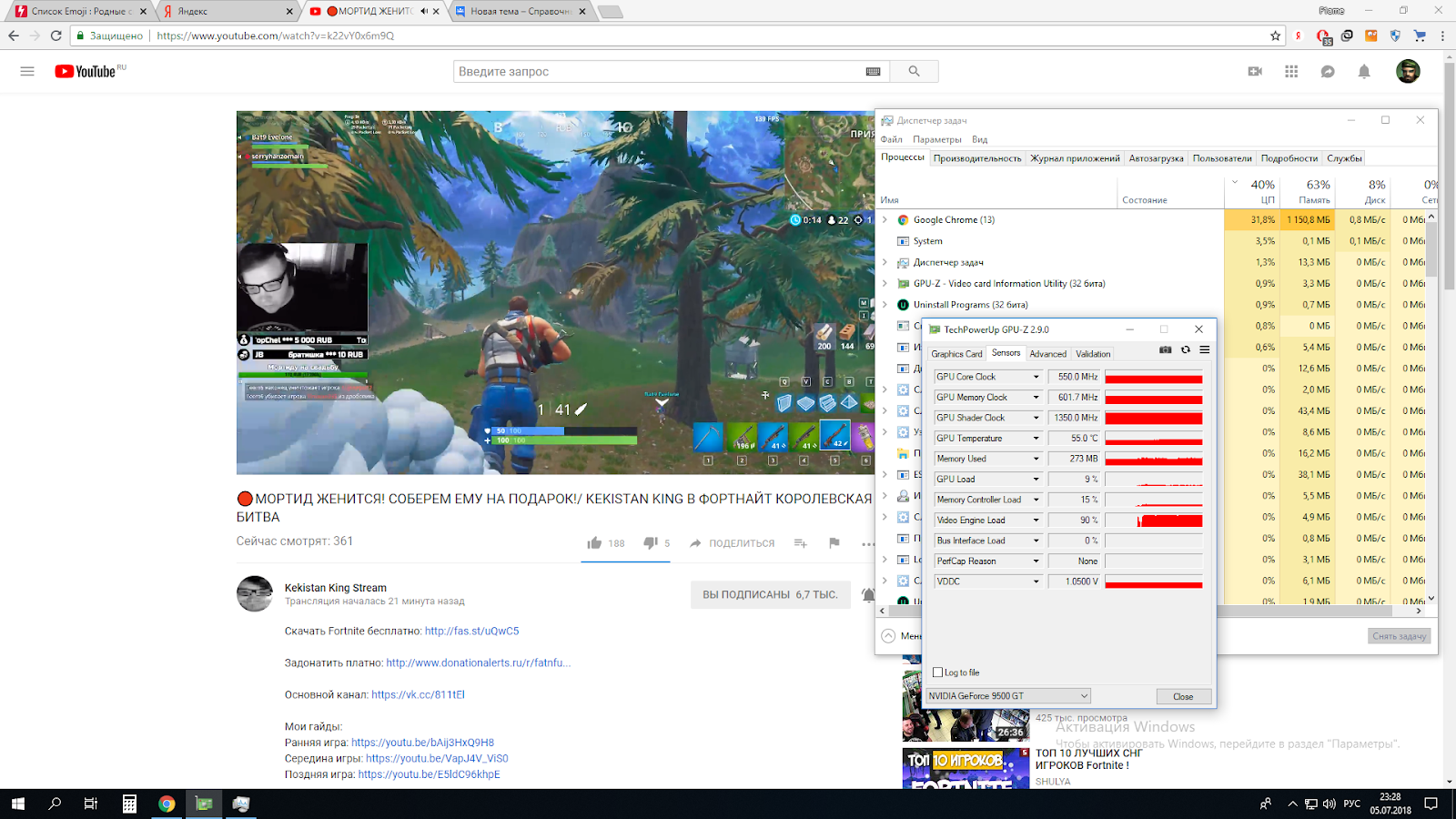
Task: Open the VDDC sensor dropdown
Action: point(1036,581)
